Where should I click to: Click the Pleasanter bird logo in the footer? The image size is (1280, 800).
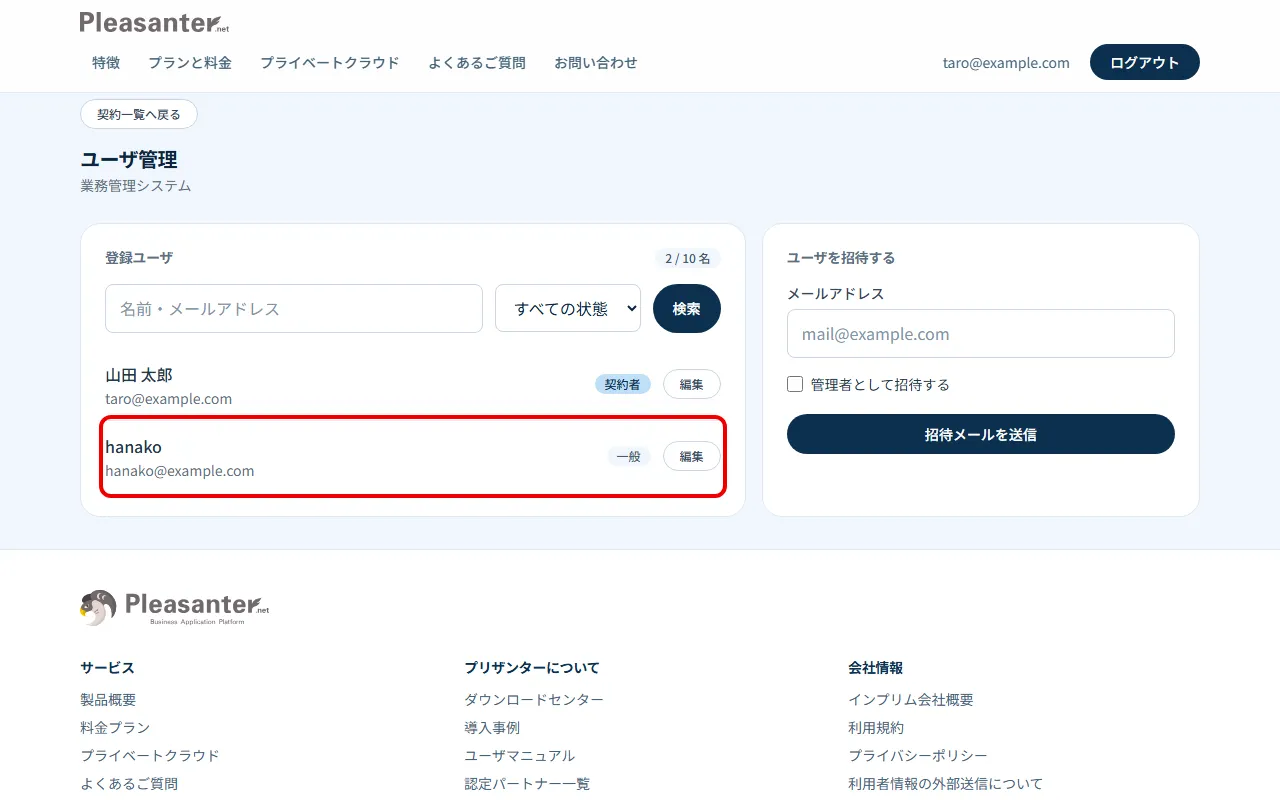175,607
